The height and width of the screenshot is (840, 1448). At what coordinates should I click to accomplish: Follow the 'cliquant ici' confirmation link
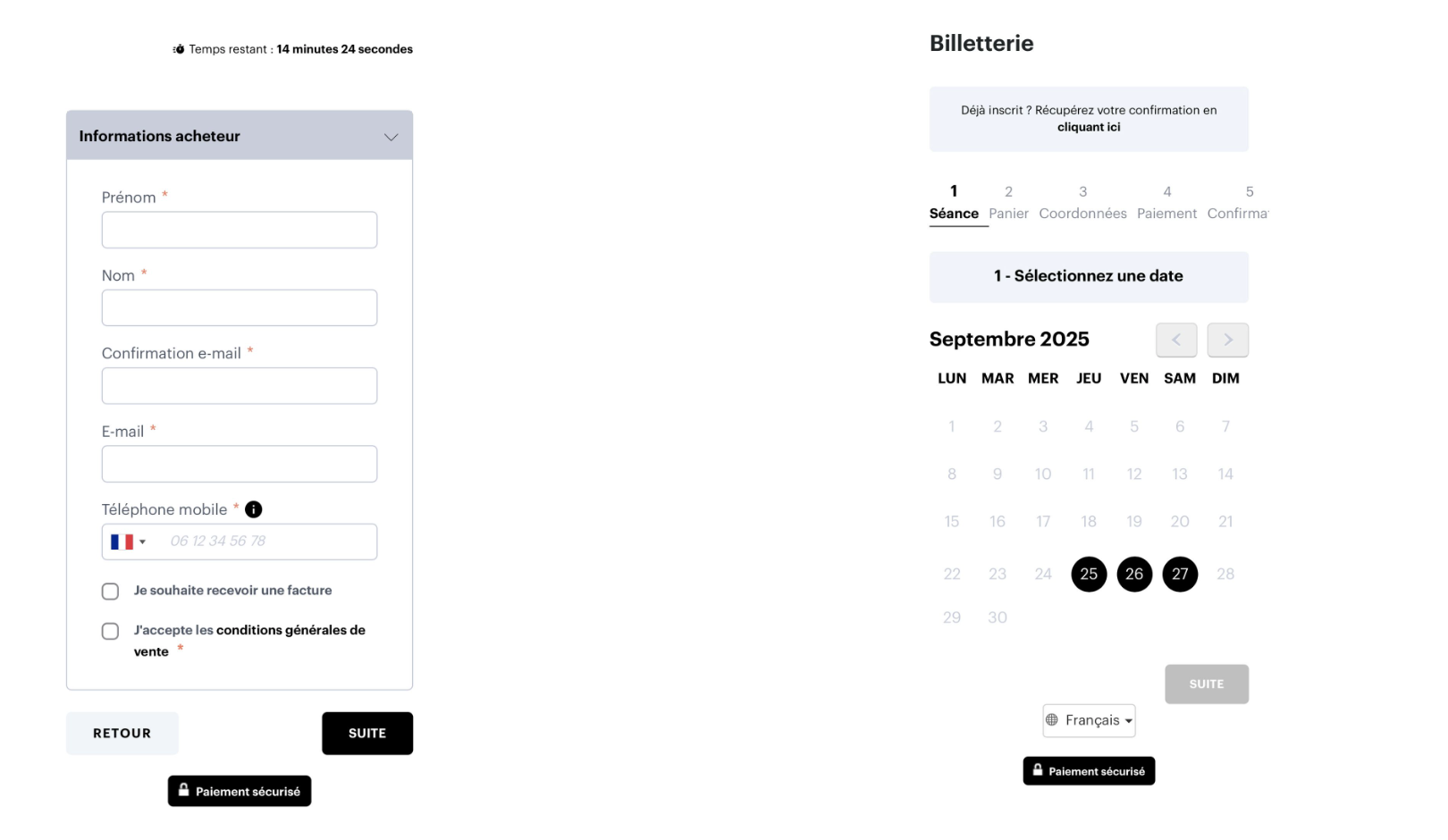tap(1089, 128)
